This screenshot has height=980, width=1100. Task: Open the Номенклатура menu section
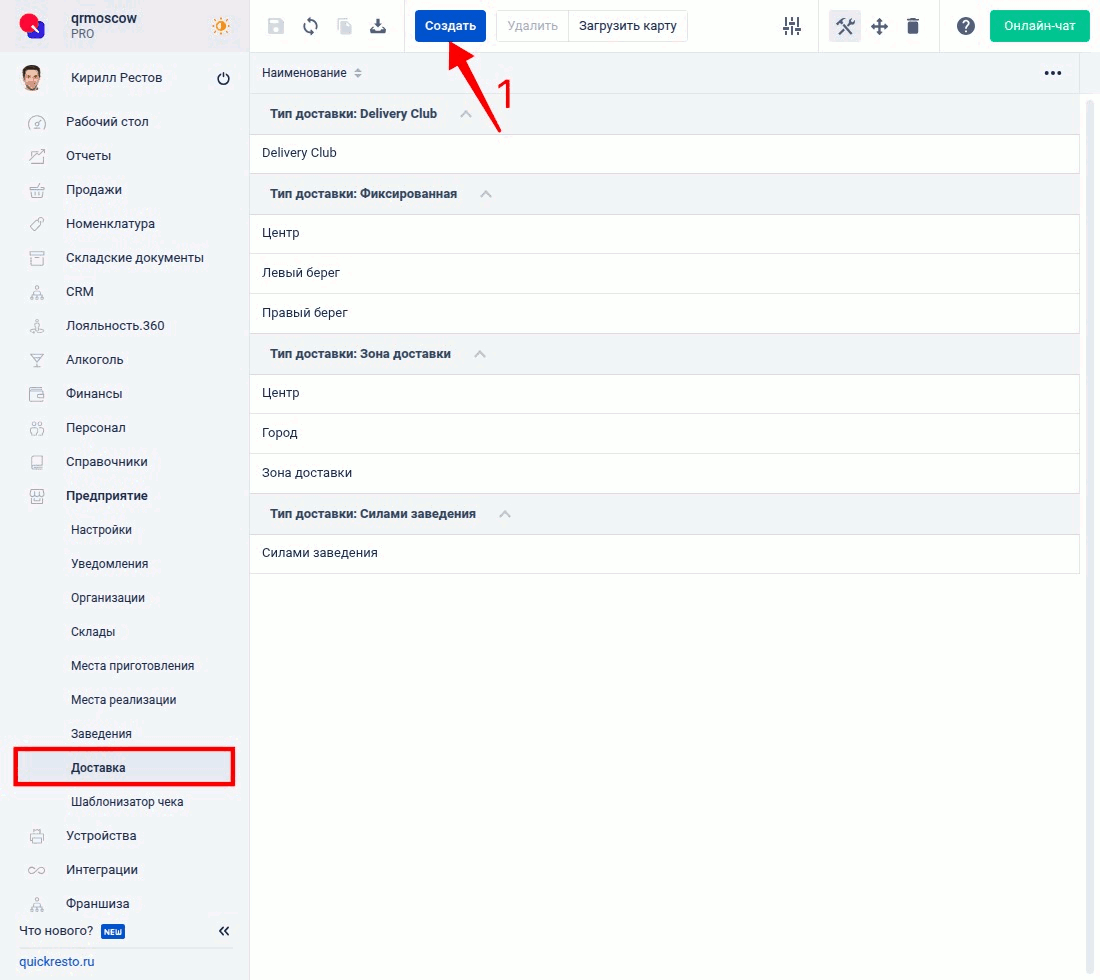(110, 224)
